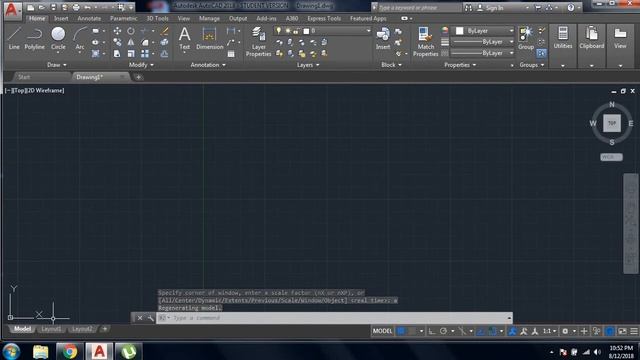Toggle layer lock icon in Layers panel
Screen dimensions: 640x360
click(296, 31)
